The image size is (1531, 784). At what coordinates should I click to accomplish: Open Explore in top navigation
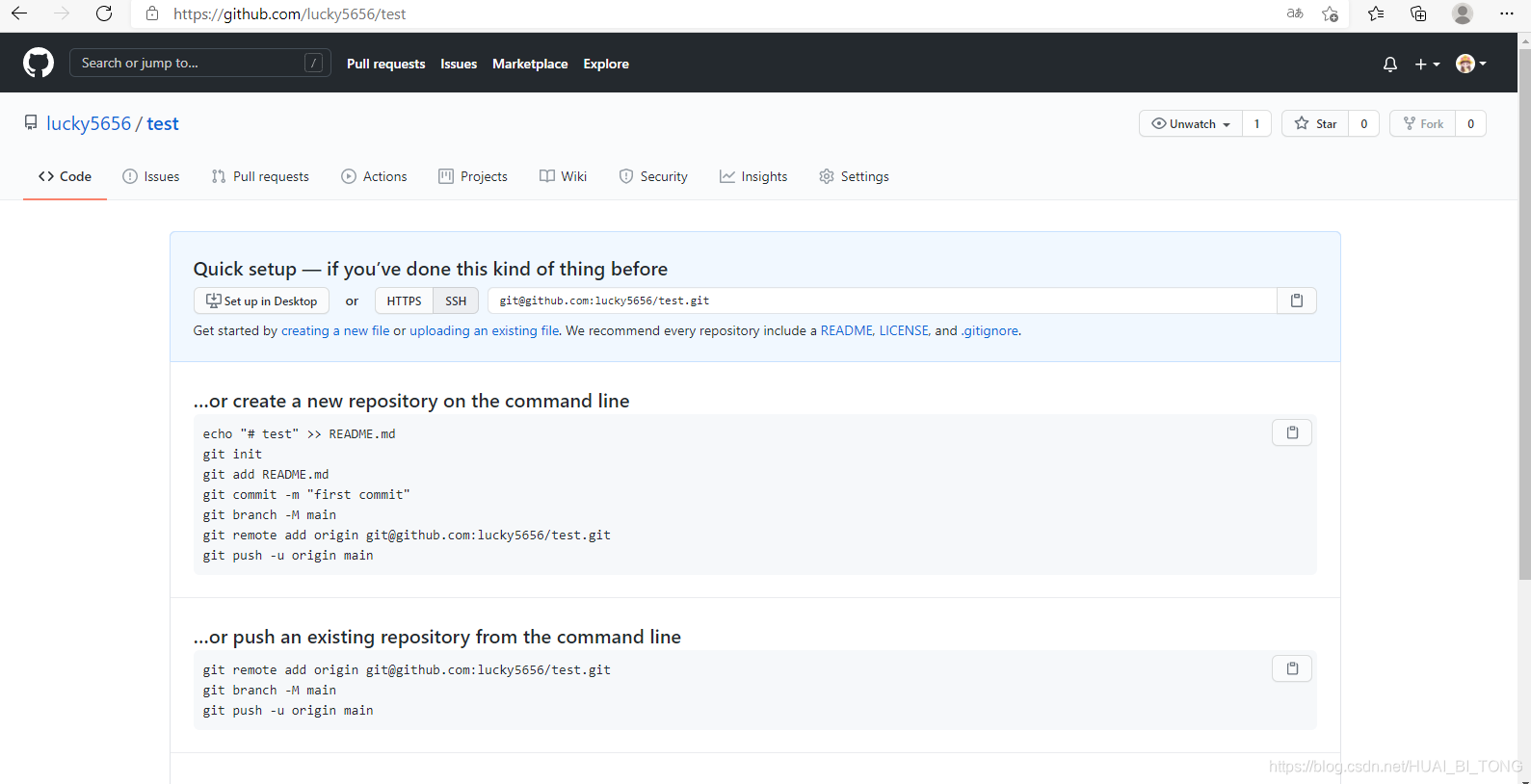[x=606, y=64]
